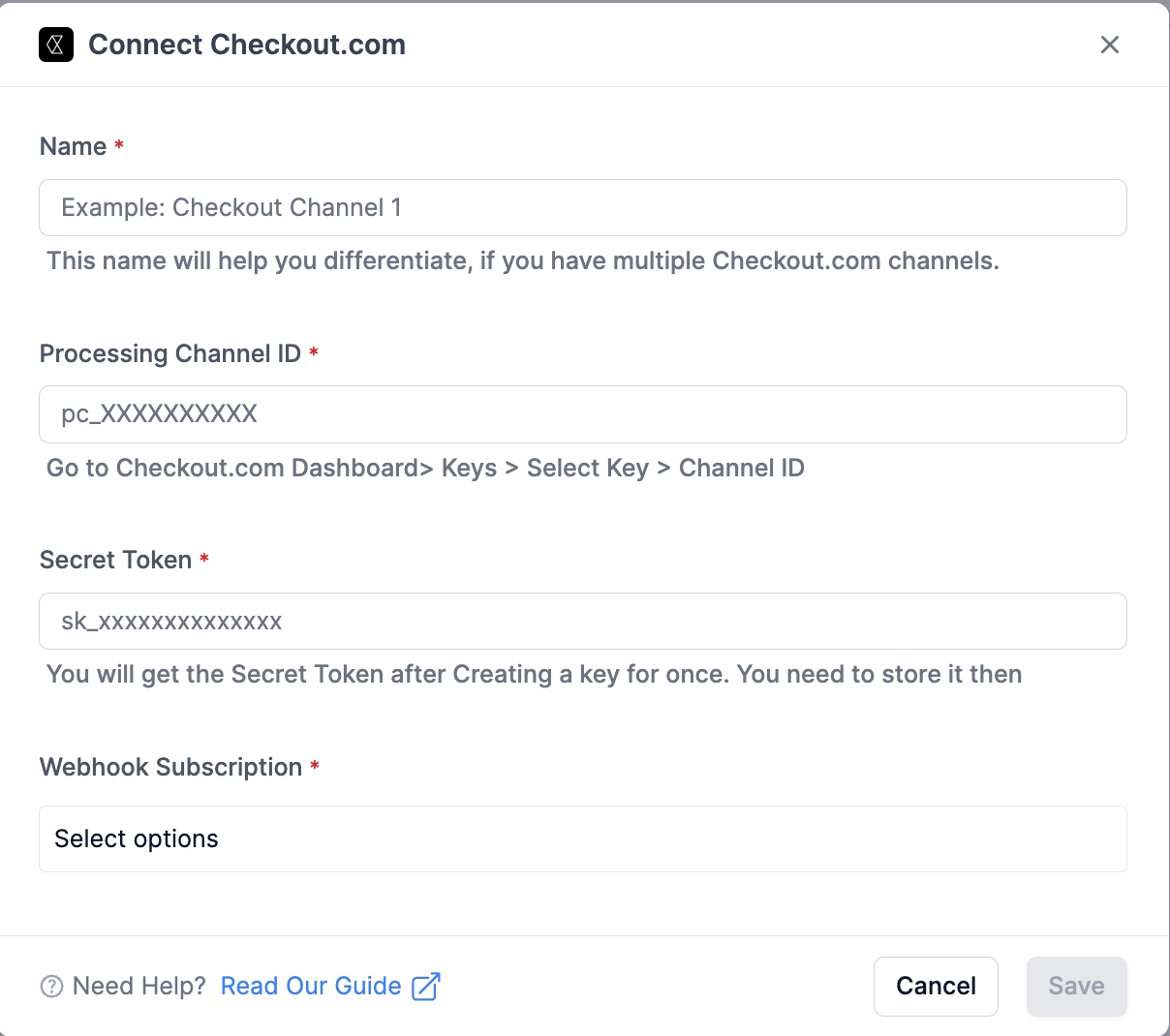This screenshot has width=1170, height=1036.
Task: Open the Webhook Subscription dropdown
Action: 582,838
